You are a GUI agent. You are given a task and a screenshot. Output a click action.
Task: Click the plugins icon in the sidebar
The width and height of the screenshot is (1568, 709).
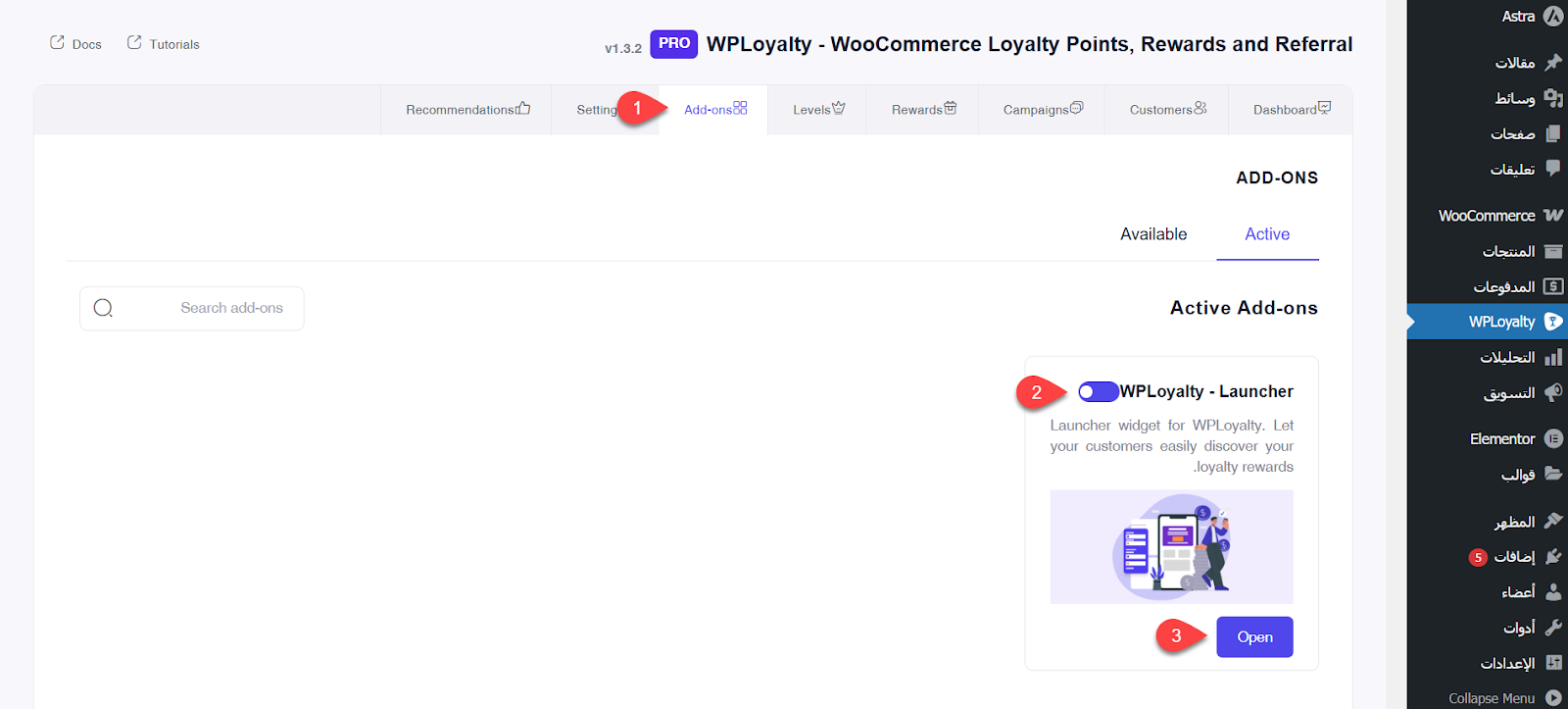point(1553,556)
